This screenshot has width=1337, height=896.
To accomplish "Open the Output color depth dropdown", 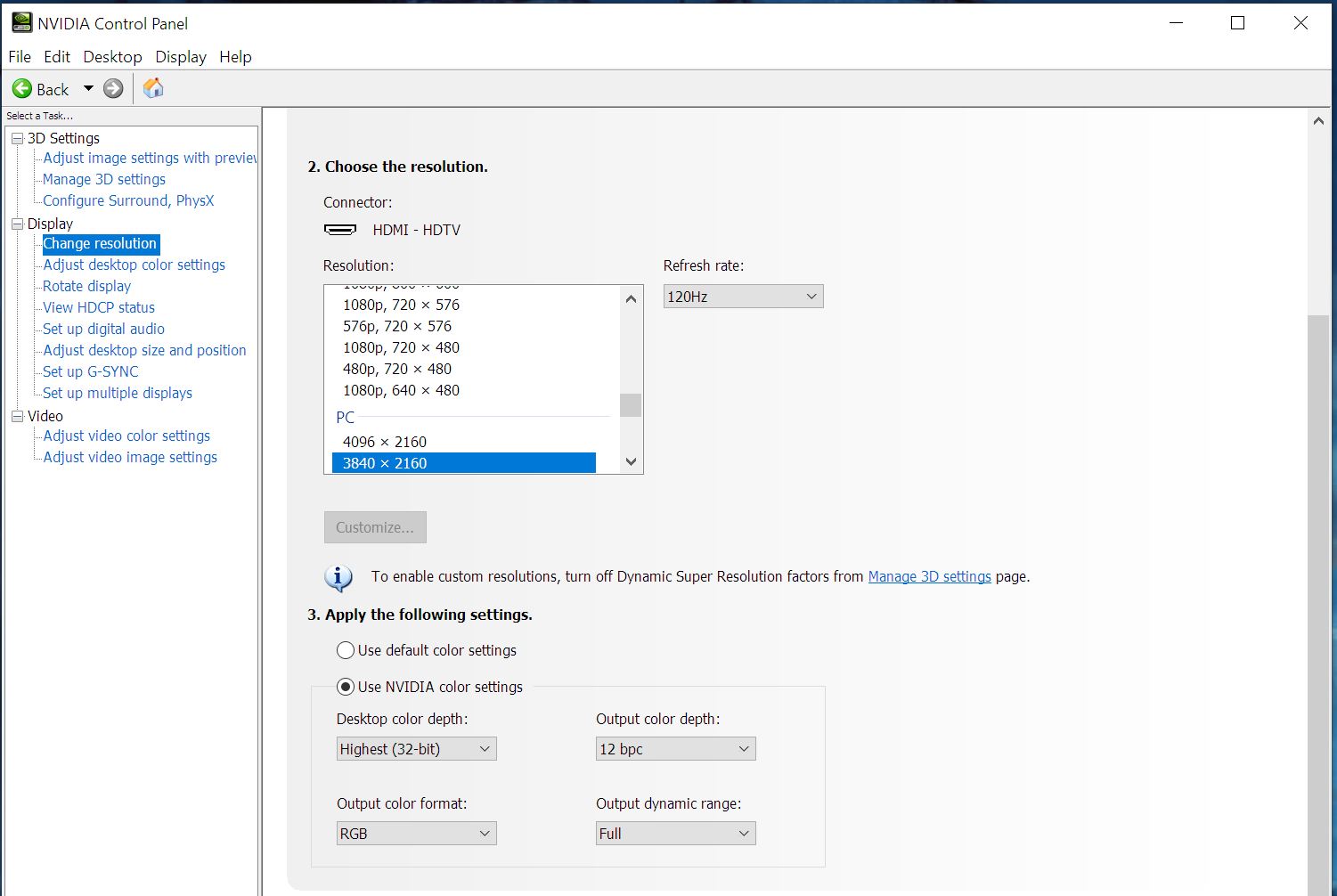I will click(x=675, y=749).
